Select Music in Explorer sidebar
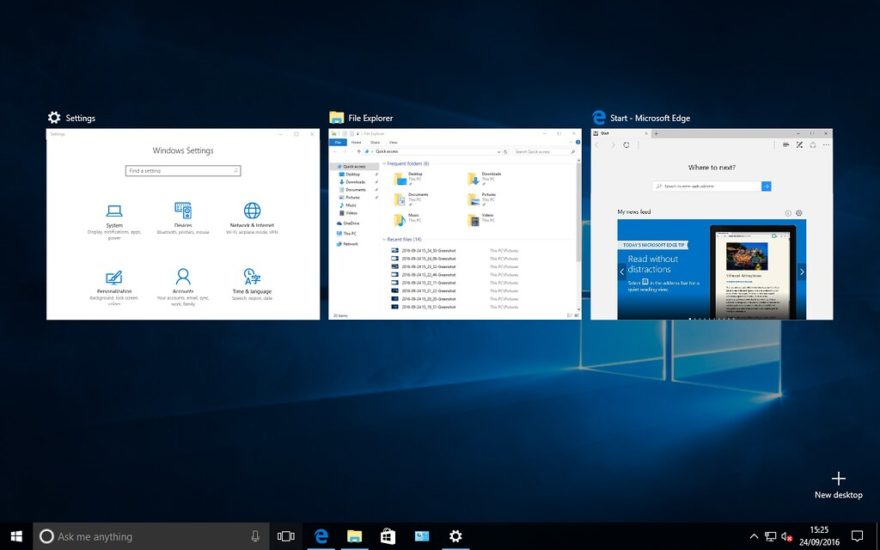The image size is (880, 550). tap(351, 205)
